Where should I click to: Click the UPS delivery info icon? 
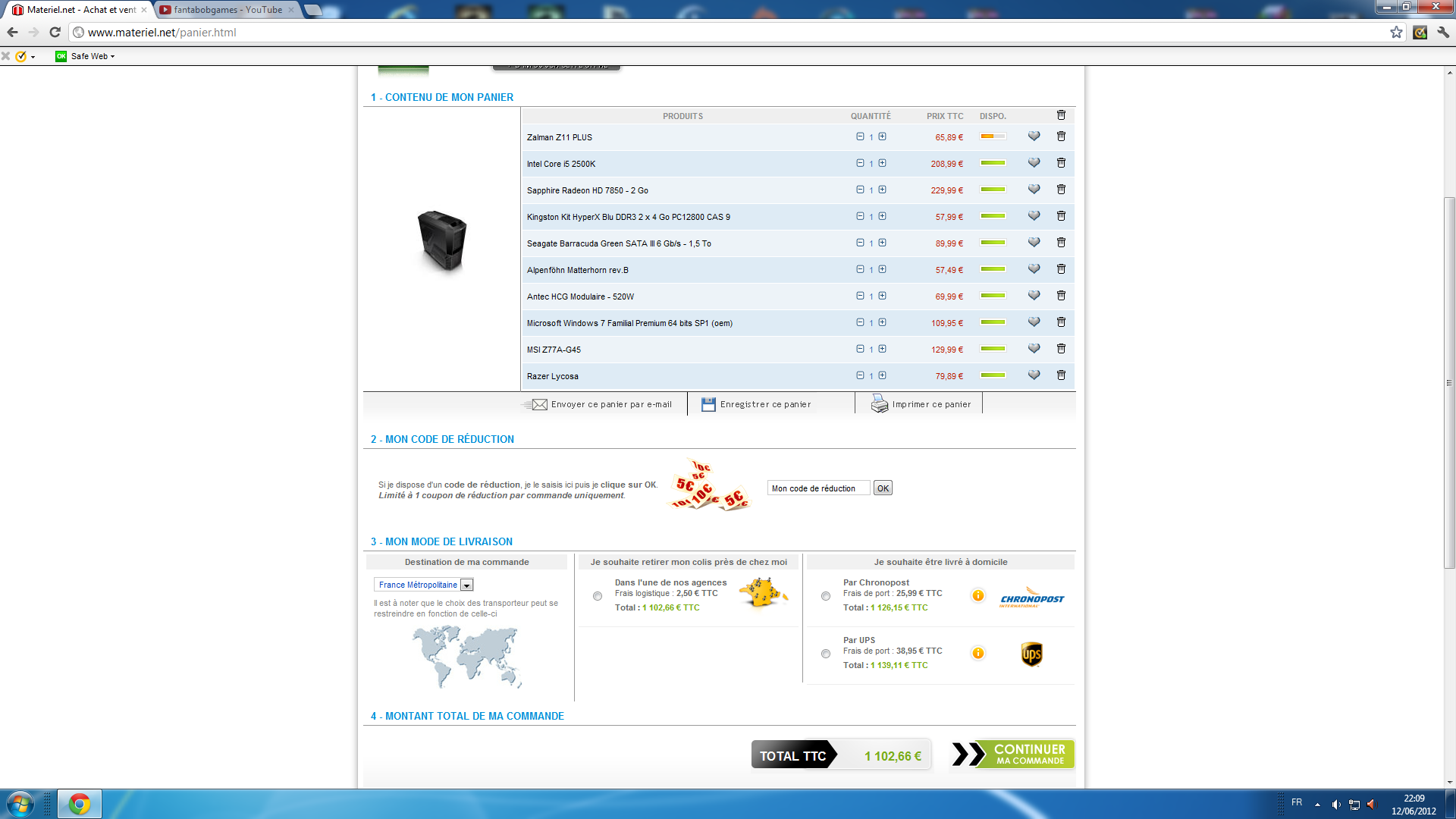(x=978, y=653)
